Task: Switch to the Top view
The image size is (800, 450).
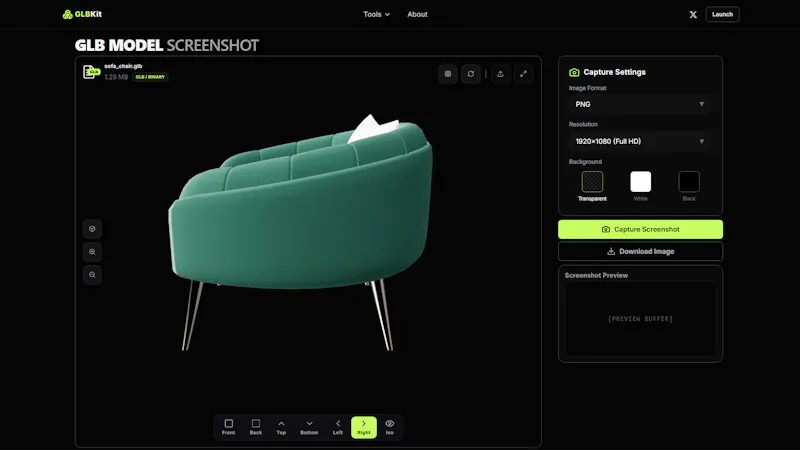Action: [x=281, y=427]
